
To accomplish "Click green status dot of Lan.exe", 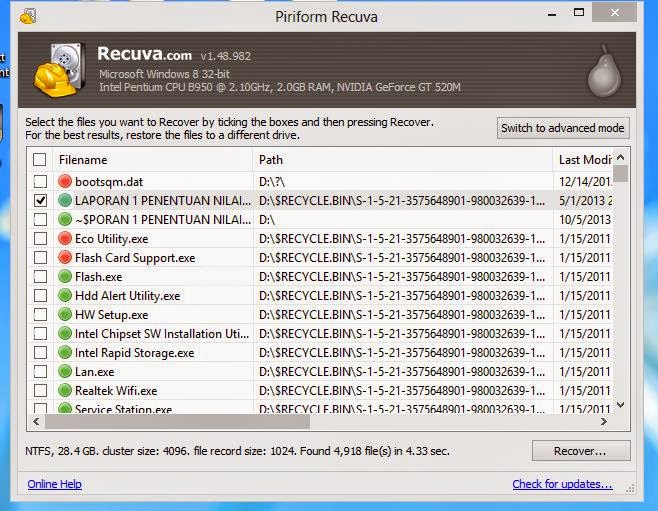I will pos(65,371).
